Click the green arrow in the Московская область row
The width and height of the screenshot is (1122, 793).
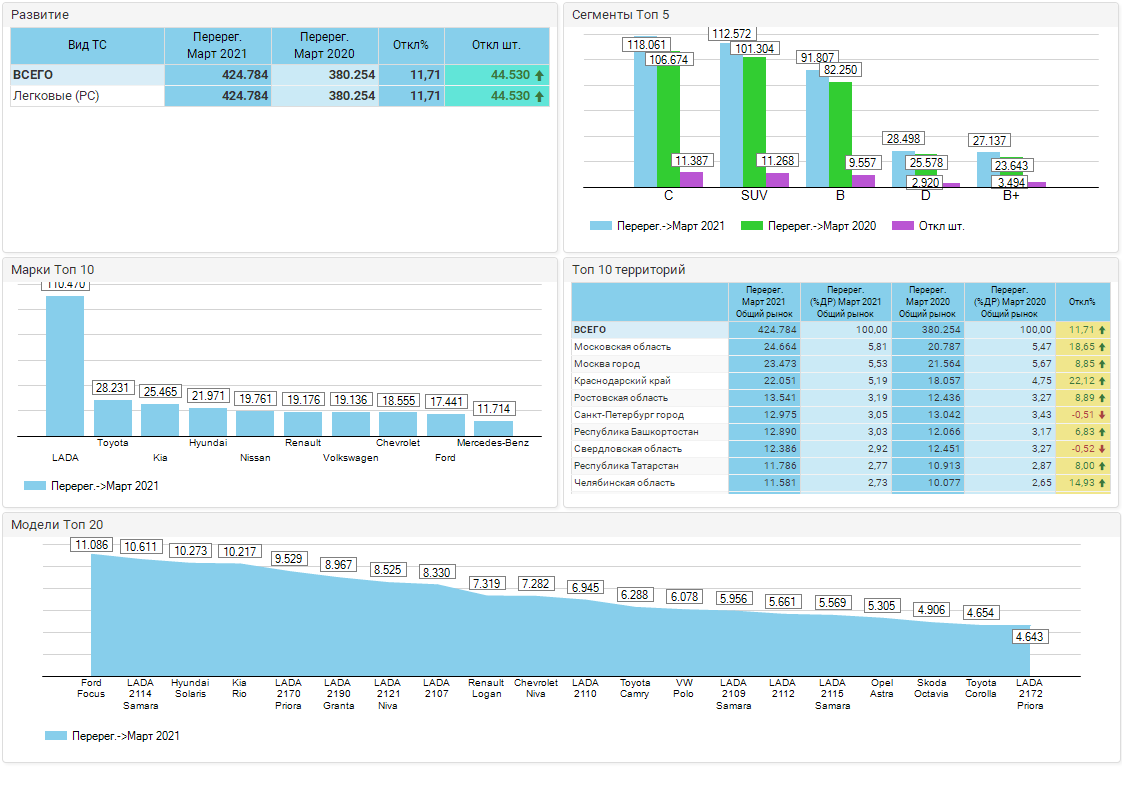click(1102, 347)
